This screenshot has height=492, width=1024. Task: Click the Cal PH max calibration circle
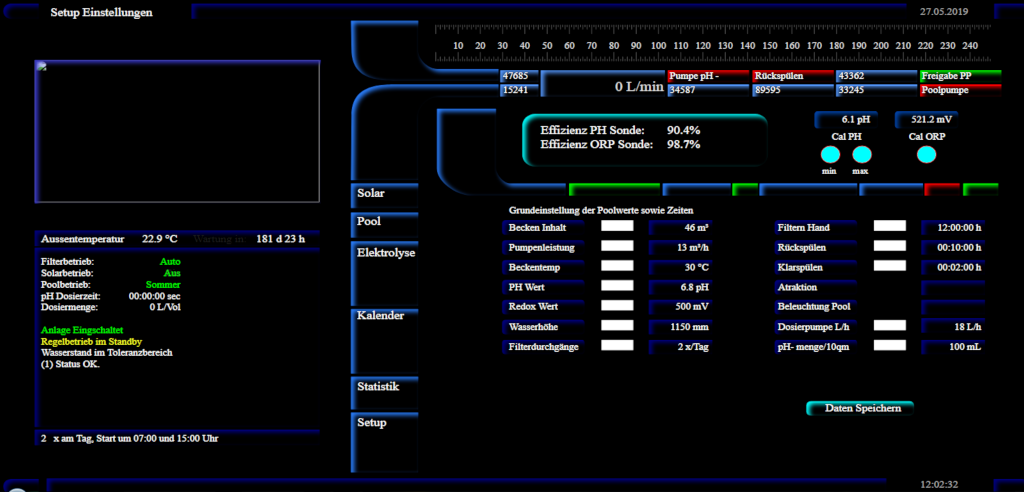[861, 155]
